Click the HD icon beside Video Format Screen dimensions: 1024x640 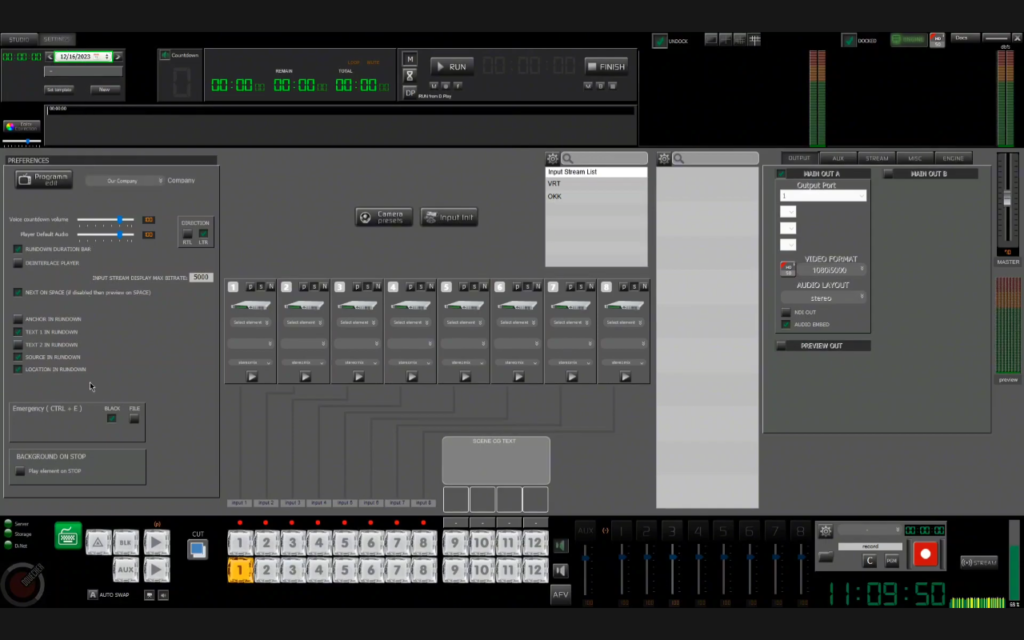pyautogui.click(x=788, y=268)
